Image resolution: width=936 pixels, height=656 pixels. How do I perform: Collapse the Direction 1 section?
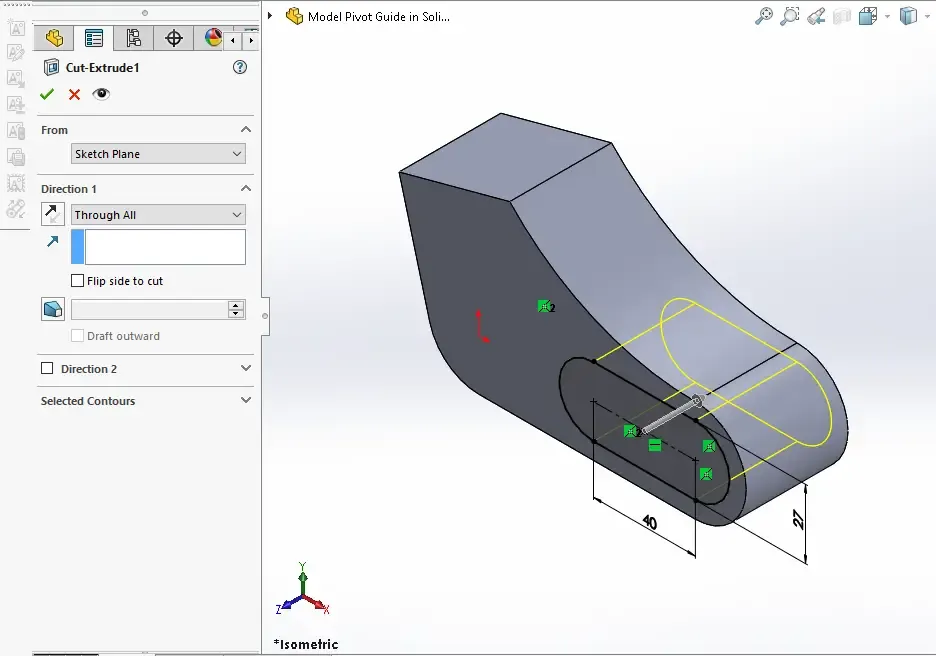(245, 189)
